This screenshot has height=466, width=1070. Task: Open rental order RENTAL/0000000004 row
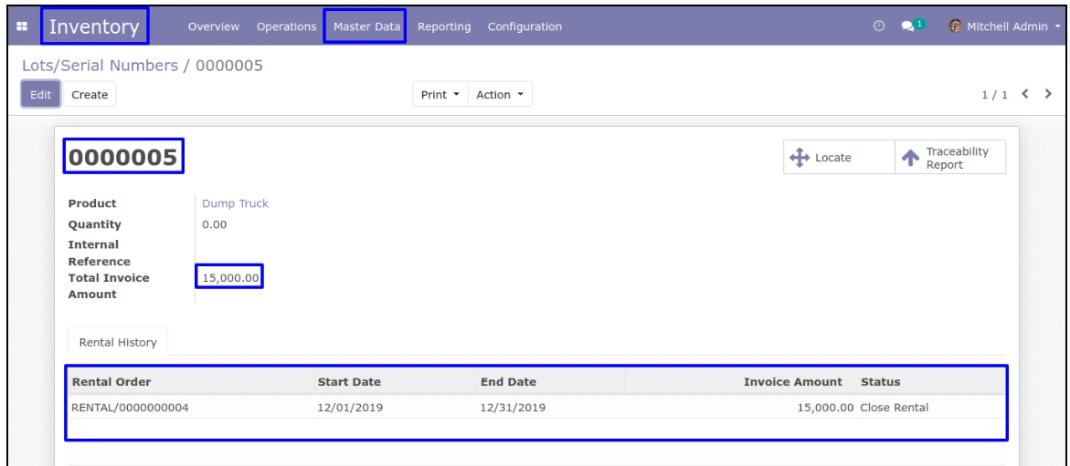point(130,407)
